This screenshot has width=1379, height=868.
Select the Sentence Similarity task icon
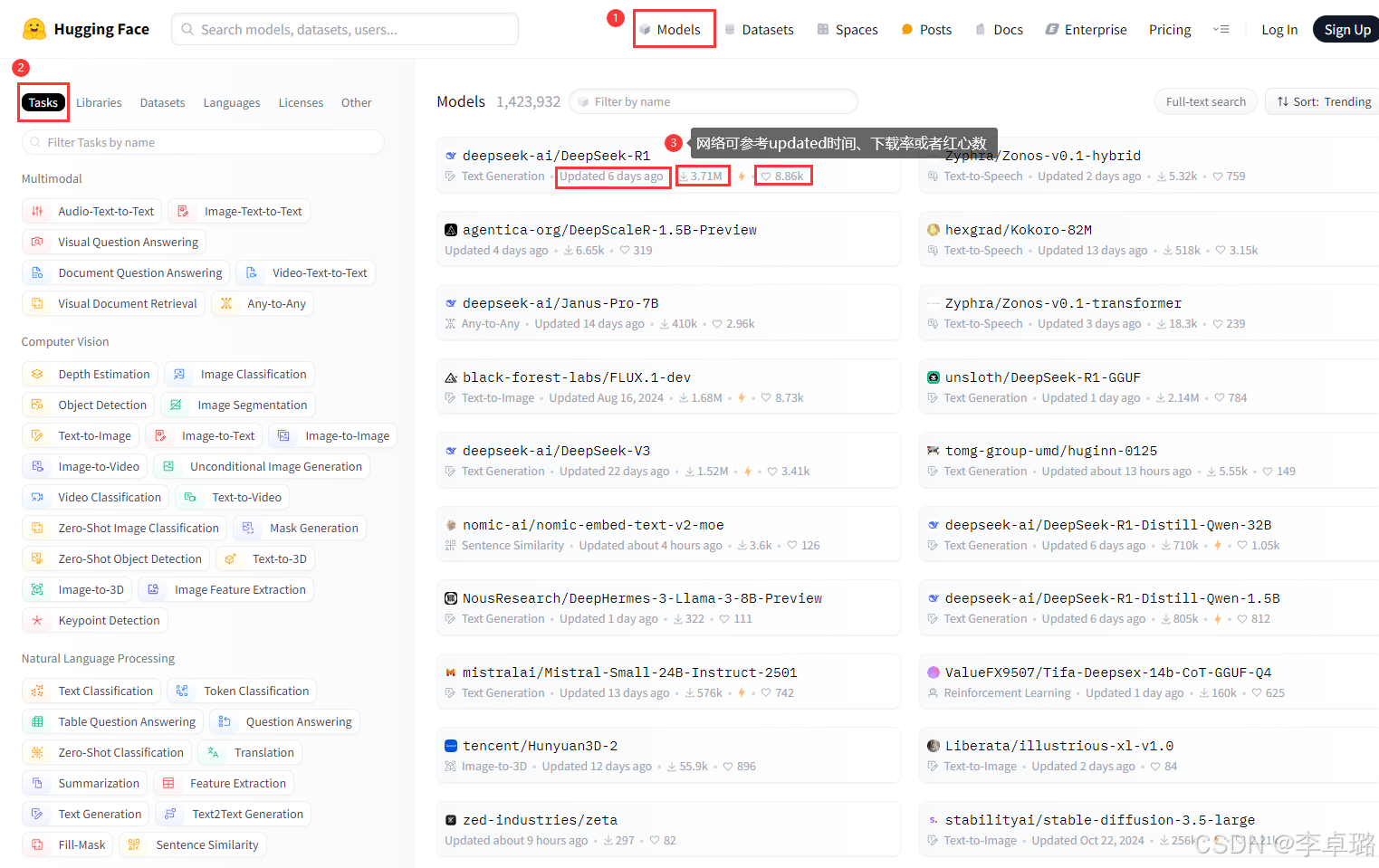[x=134, y=844]
